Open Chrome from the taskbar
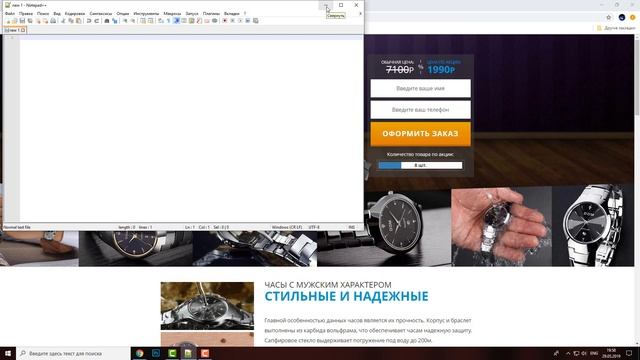The image size is (640, 360). click(140, 353)
